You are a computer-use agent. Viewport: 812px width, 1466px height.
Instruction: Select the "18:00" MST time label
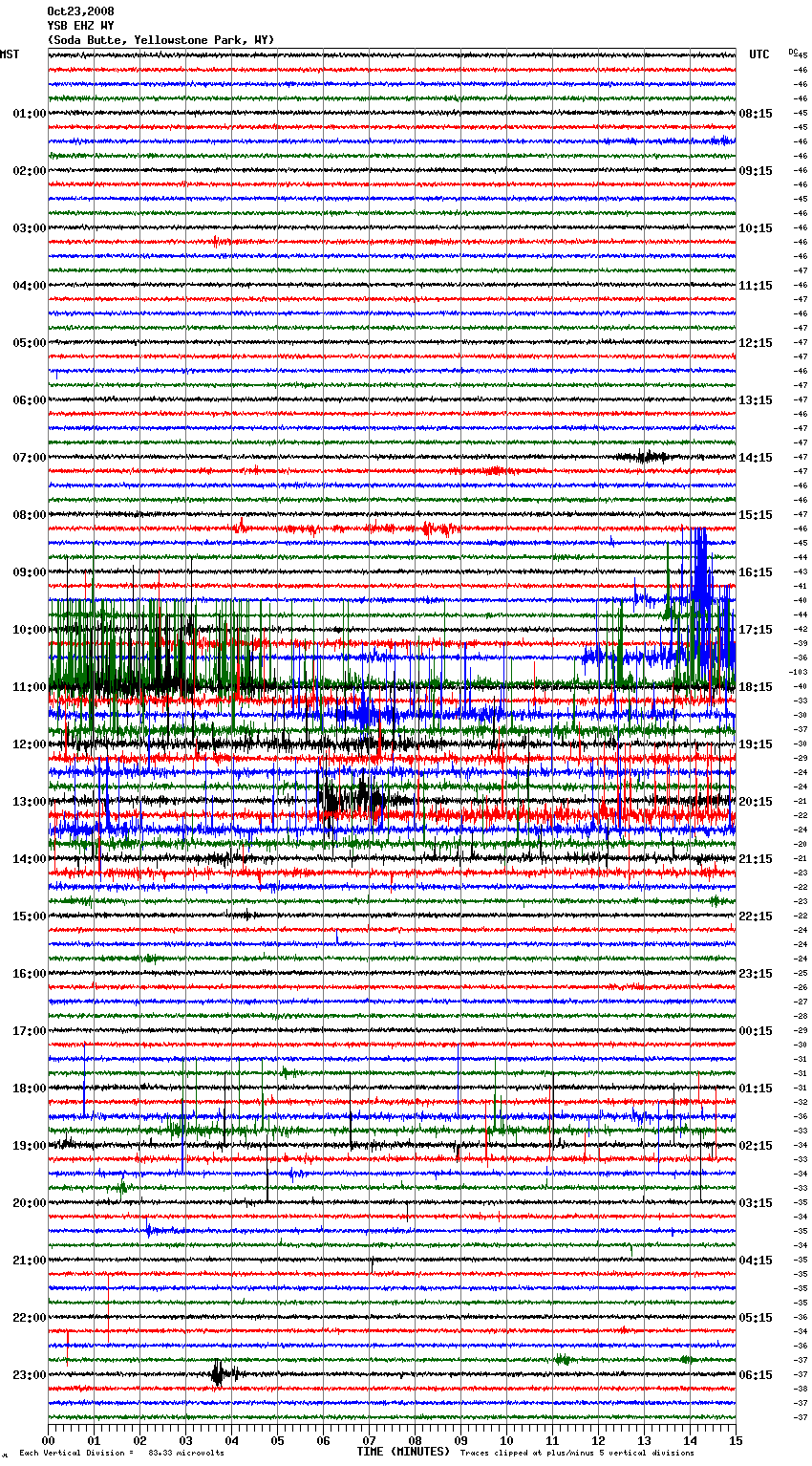(30, 1089)
